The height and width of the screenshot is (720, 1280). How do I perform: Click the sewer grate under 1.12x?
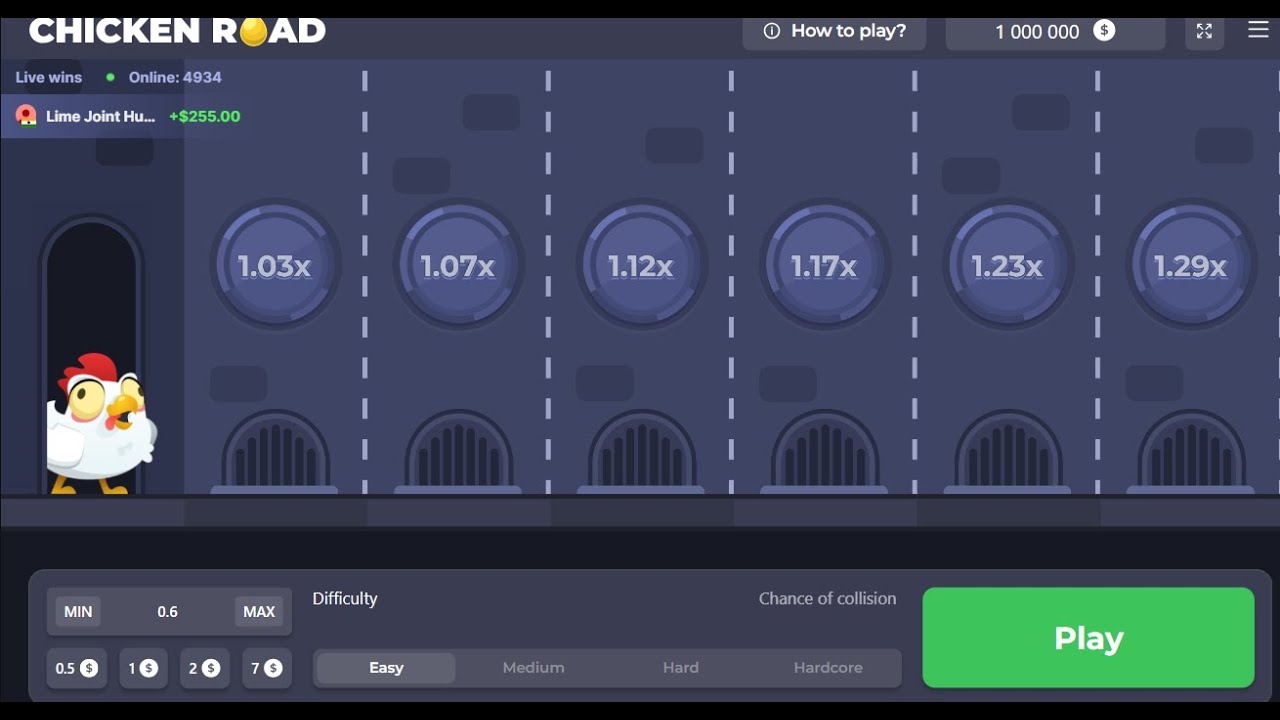(641, 452)
